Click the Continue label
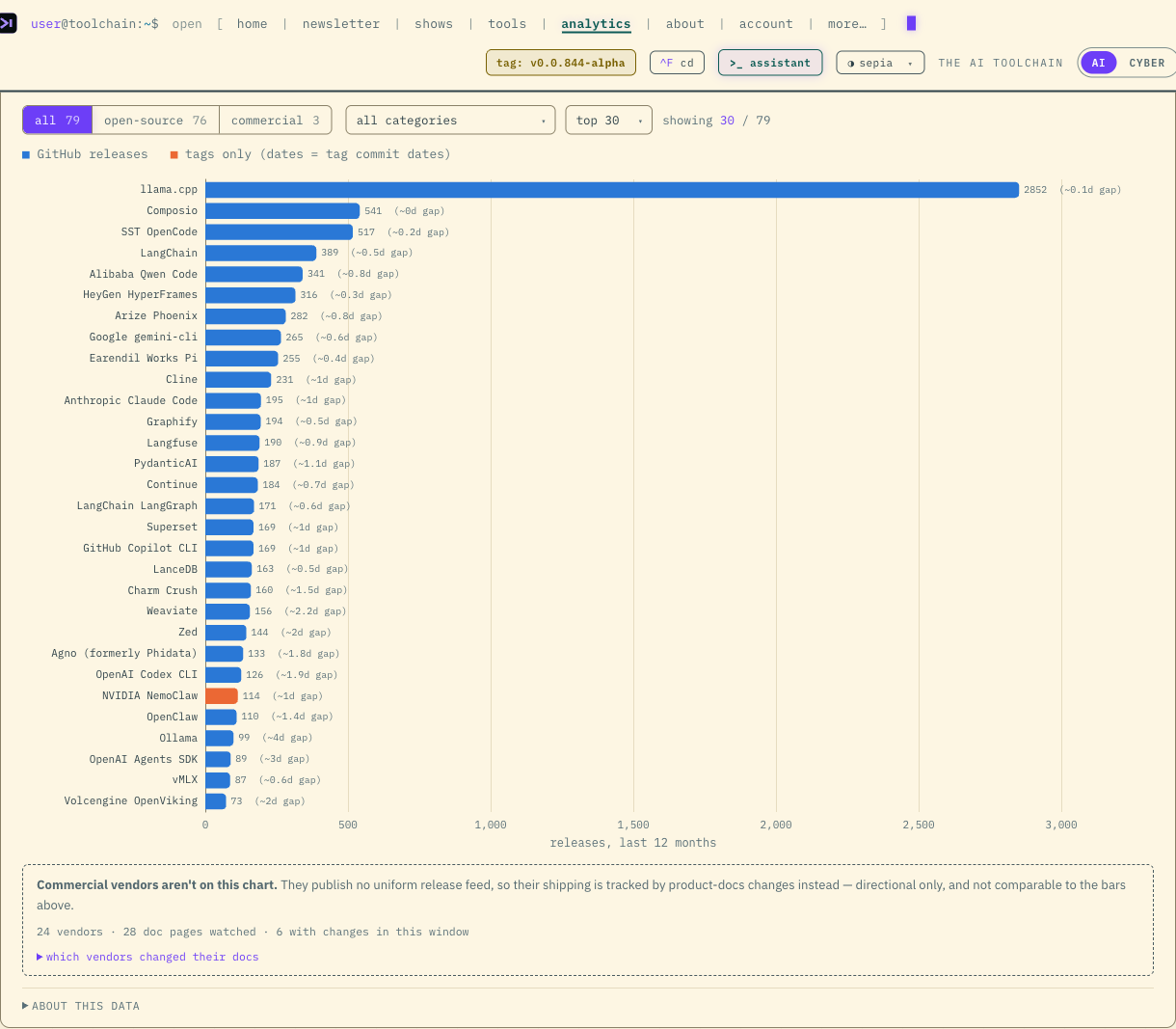1176x1029 pixels. coord(173,485)
